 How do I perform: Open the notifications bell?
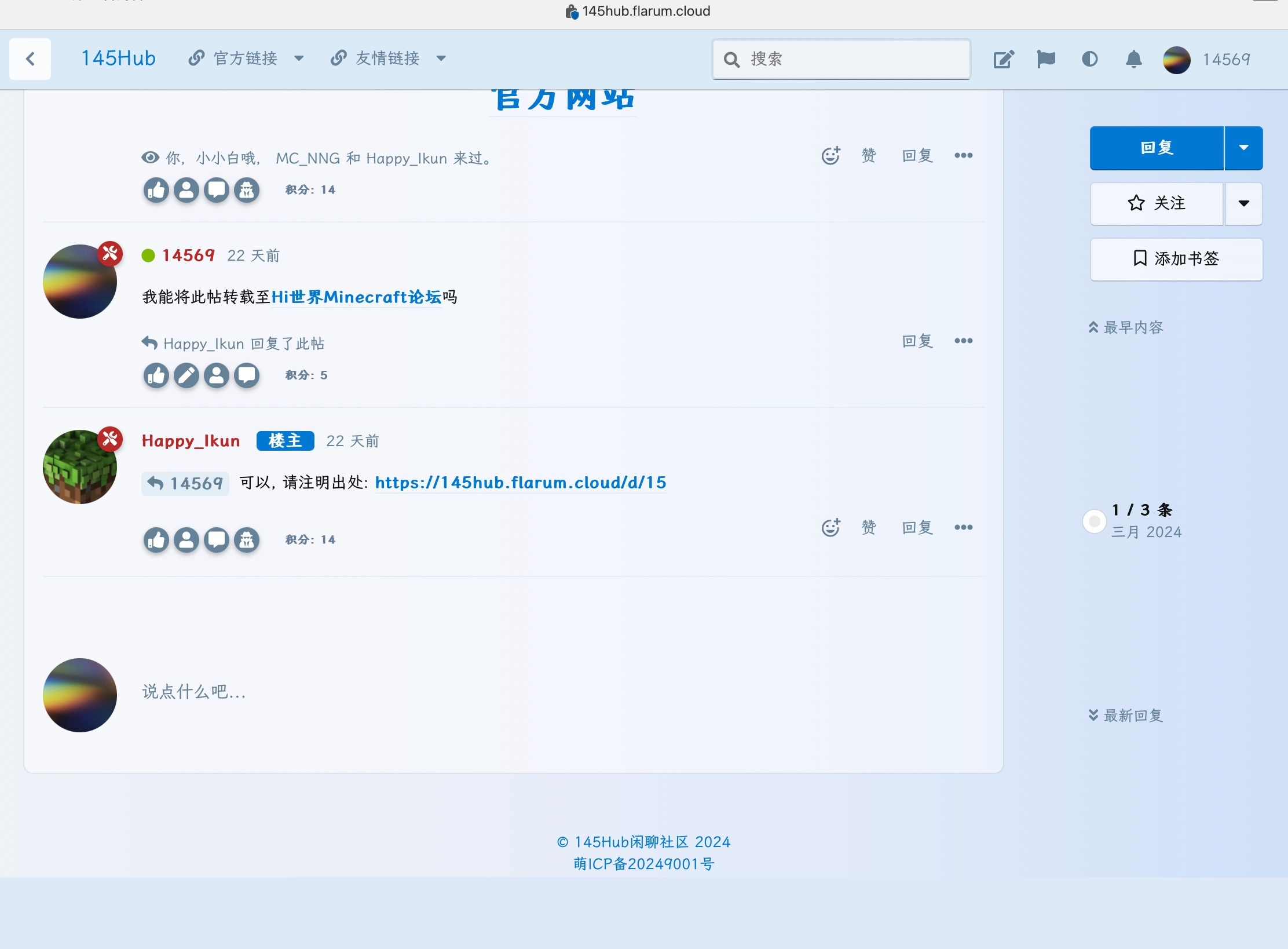(1133, 59)
